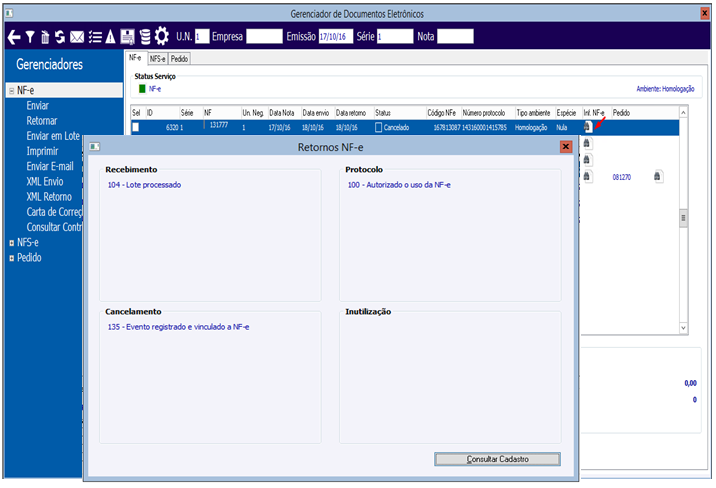Click the Data Nota column header
Screen dimensions: 716x488
tap(282, 113)
